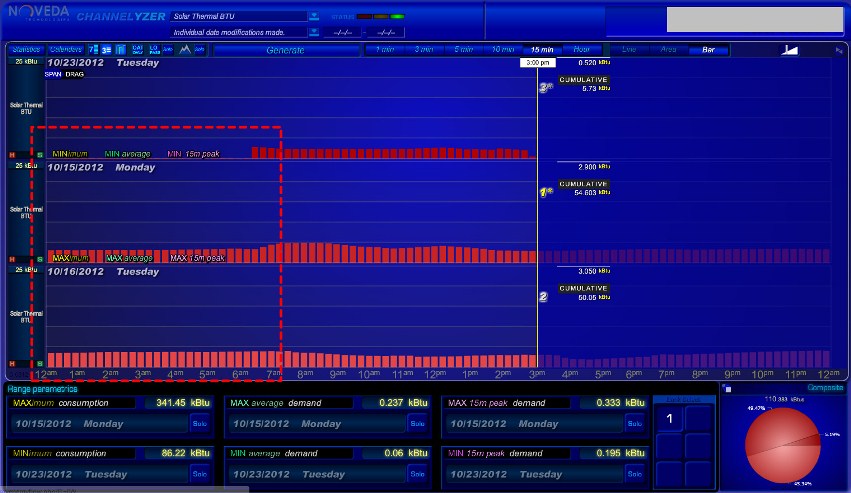Click the LO pass icon
The width and height of the screenshot is (851, 493).
pyautogui.click(x=154, y=49)
